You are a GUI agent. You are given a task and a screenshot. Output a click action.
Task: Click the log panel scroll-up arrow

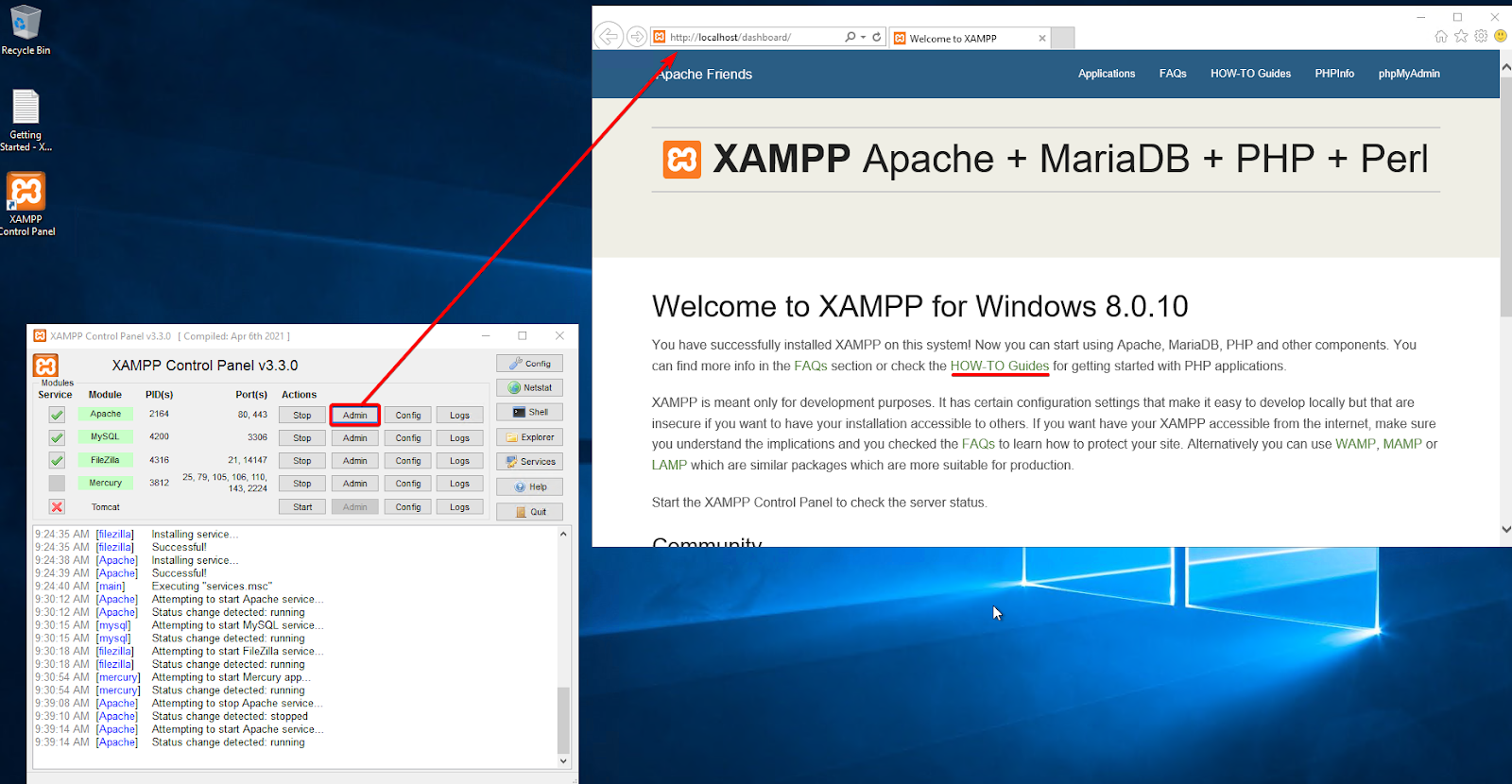click(x=563, y=534)
